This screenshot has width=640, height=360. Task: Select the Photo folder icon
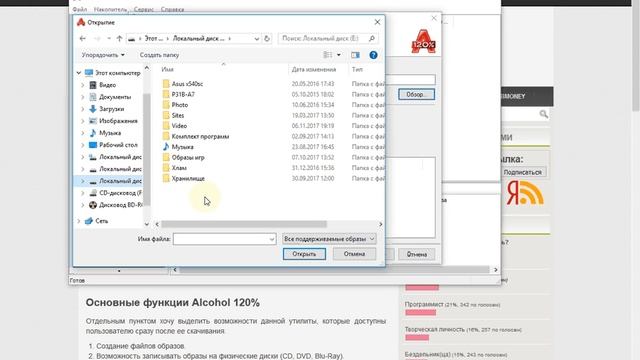click(166, 105)
